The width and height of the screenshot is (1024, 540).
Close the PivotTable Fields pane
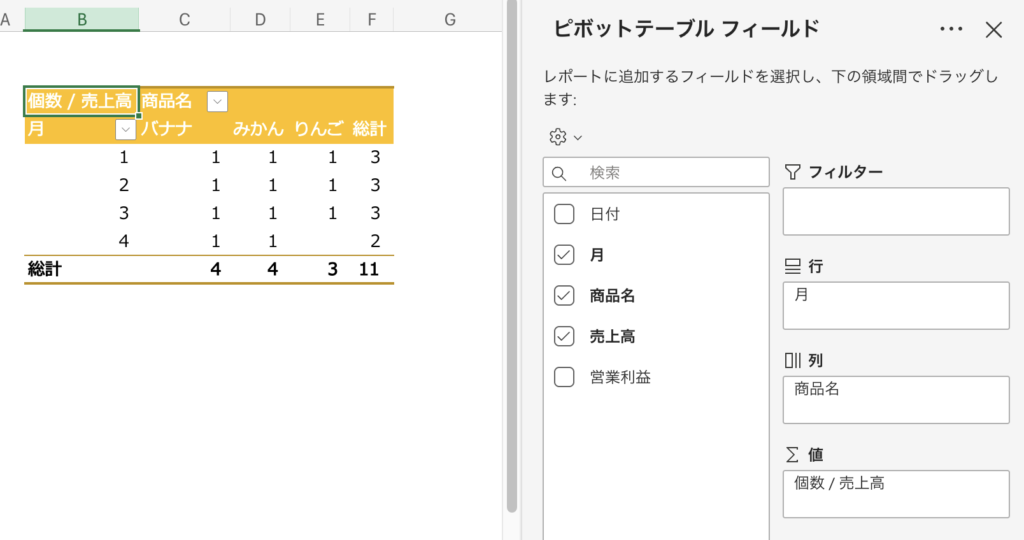[x=993, y=30]
